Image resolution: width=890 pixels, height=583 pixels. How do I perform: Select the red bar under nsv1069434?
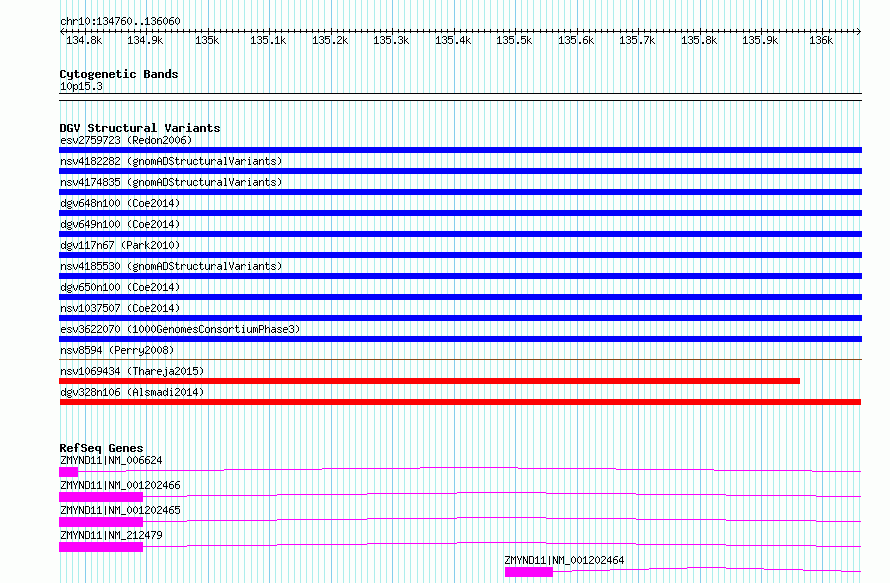(430, 381)
